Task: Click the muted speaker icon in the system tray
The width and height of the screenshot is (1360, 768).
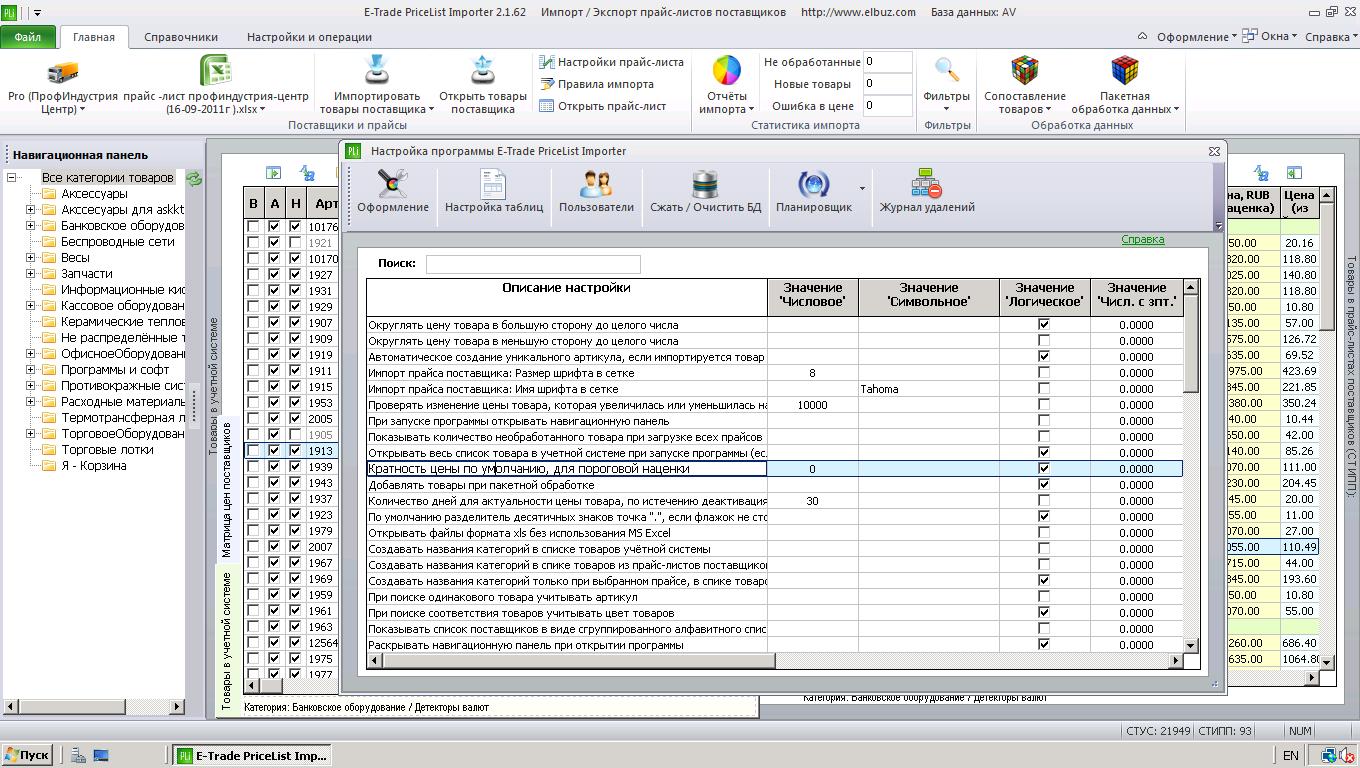Action: [1348, 756]
